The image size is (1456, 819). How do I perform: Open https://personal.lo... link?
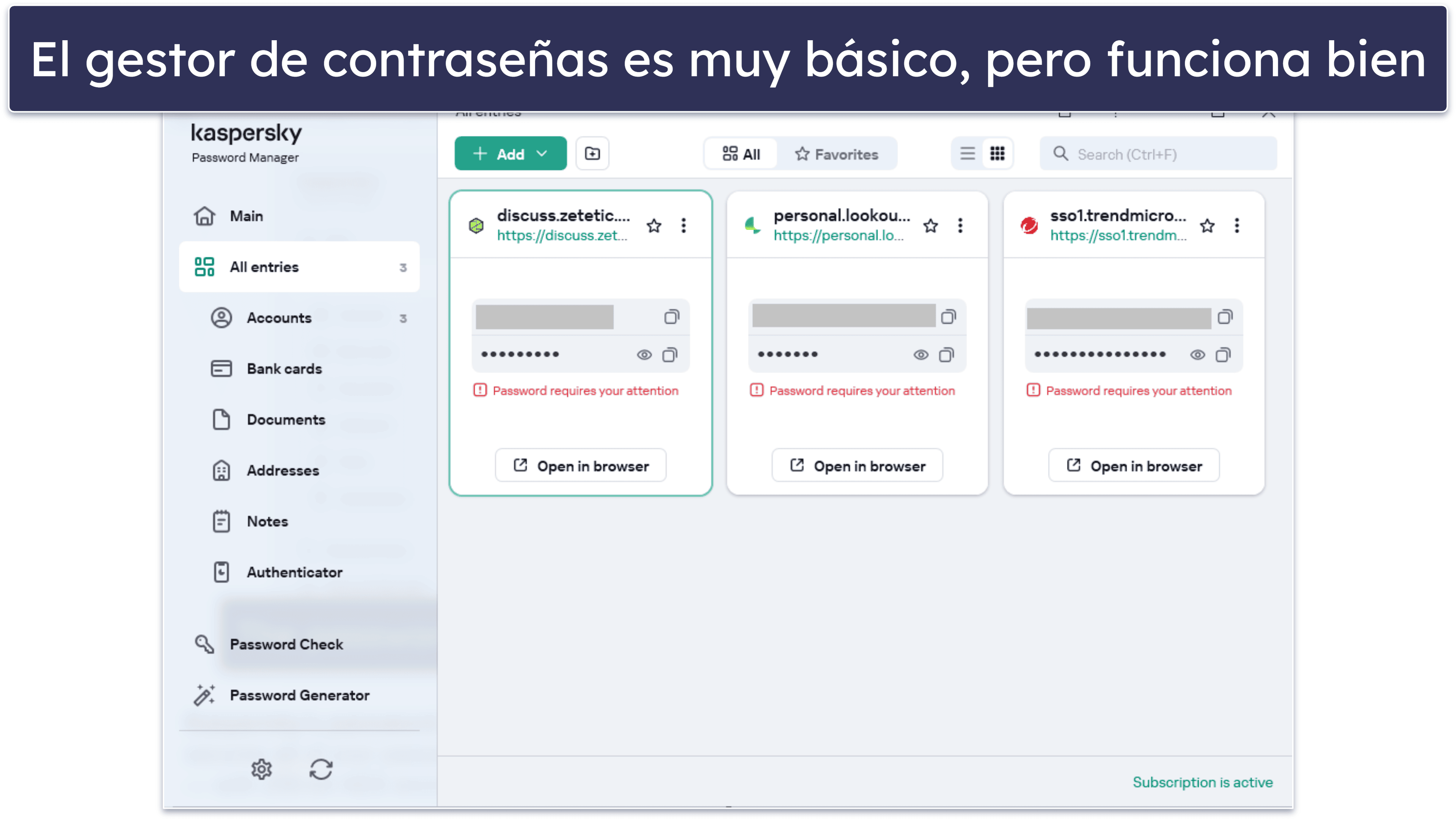coord(838,236)
